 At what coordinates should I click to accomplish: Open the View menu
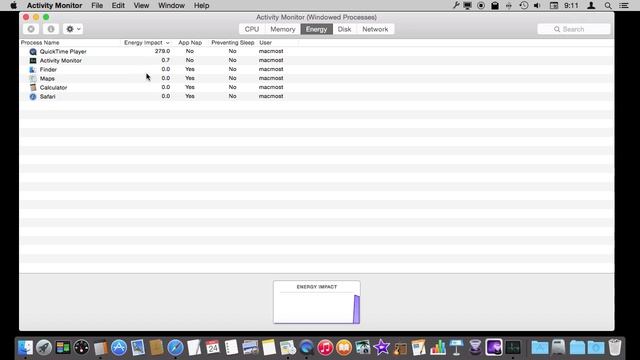tap(141, 5)
